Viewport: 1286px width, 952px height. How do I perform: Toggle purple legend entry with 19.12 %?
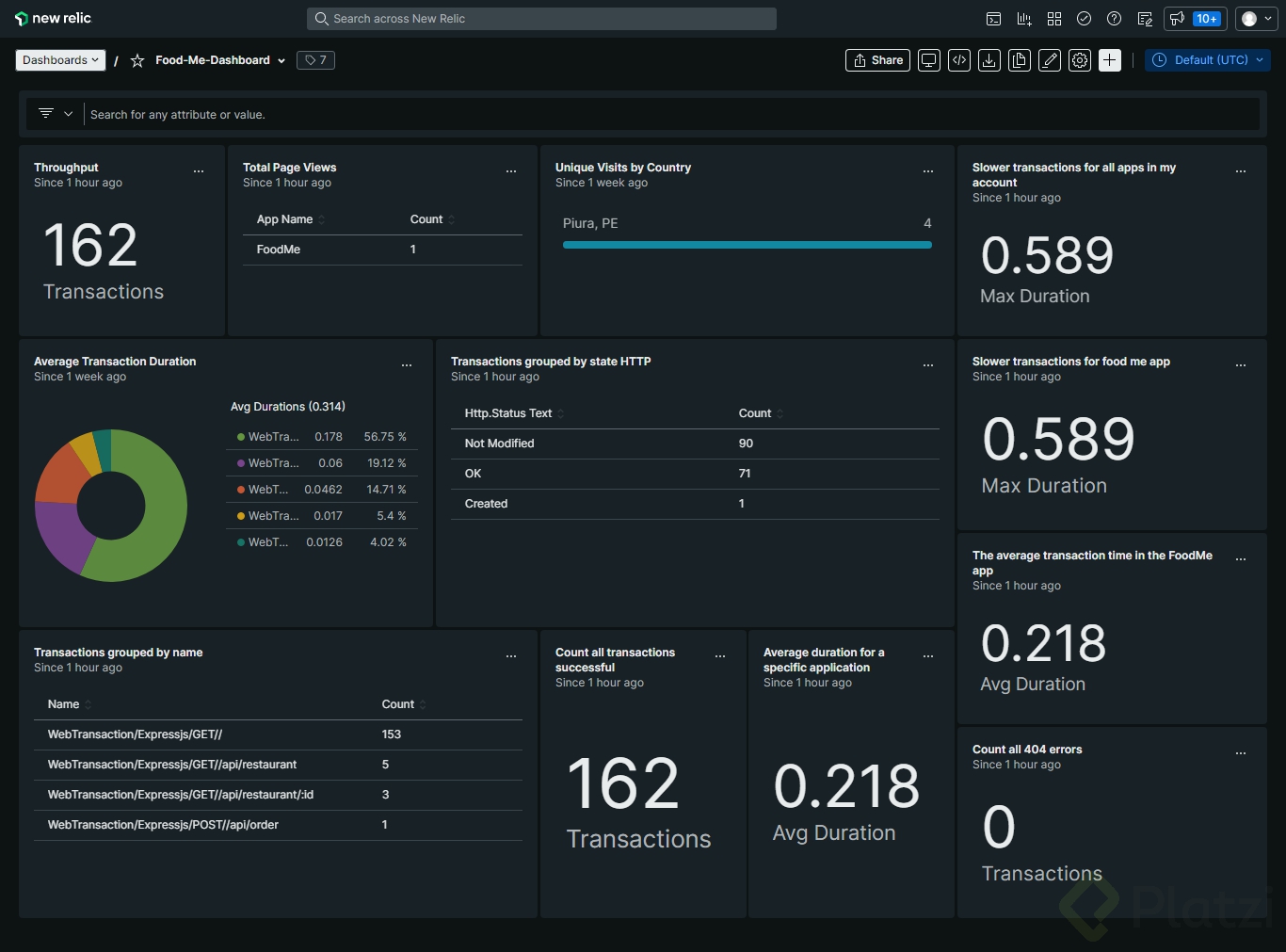click(322, 463)
